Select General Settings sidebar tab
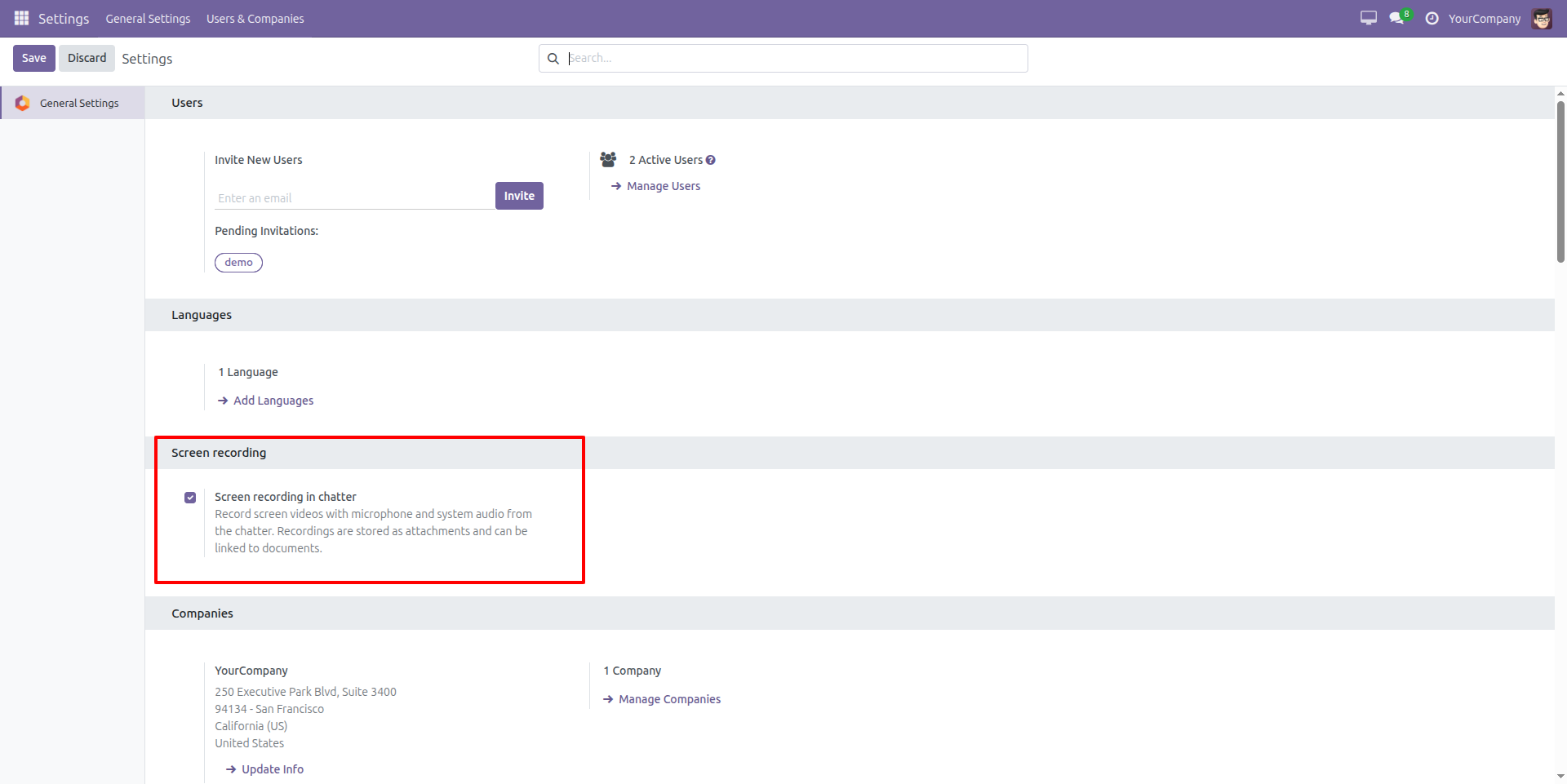Image resolution: width=1567 pixels, height=784 pixels. tap(73, 103)
